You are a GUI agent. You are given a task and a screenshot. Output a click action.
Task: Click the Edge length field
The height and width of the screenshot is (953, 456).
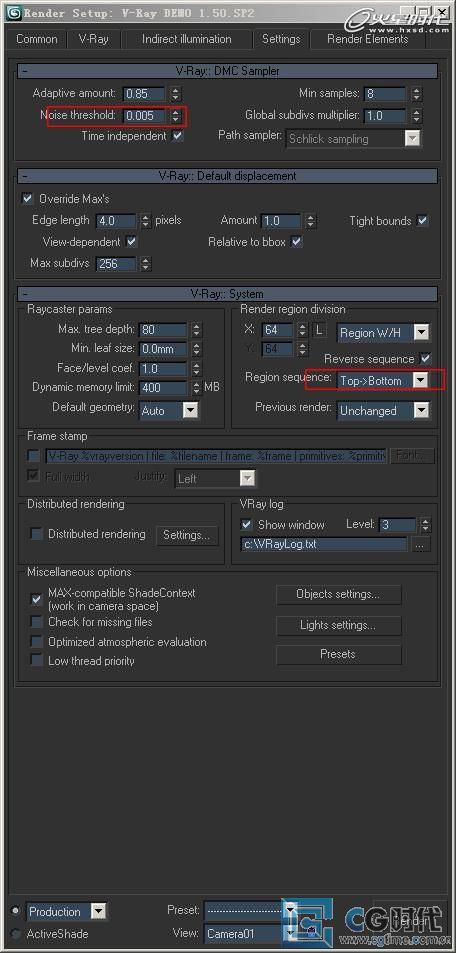point(115,221)
